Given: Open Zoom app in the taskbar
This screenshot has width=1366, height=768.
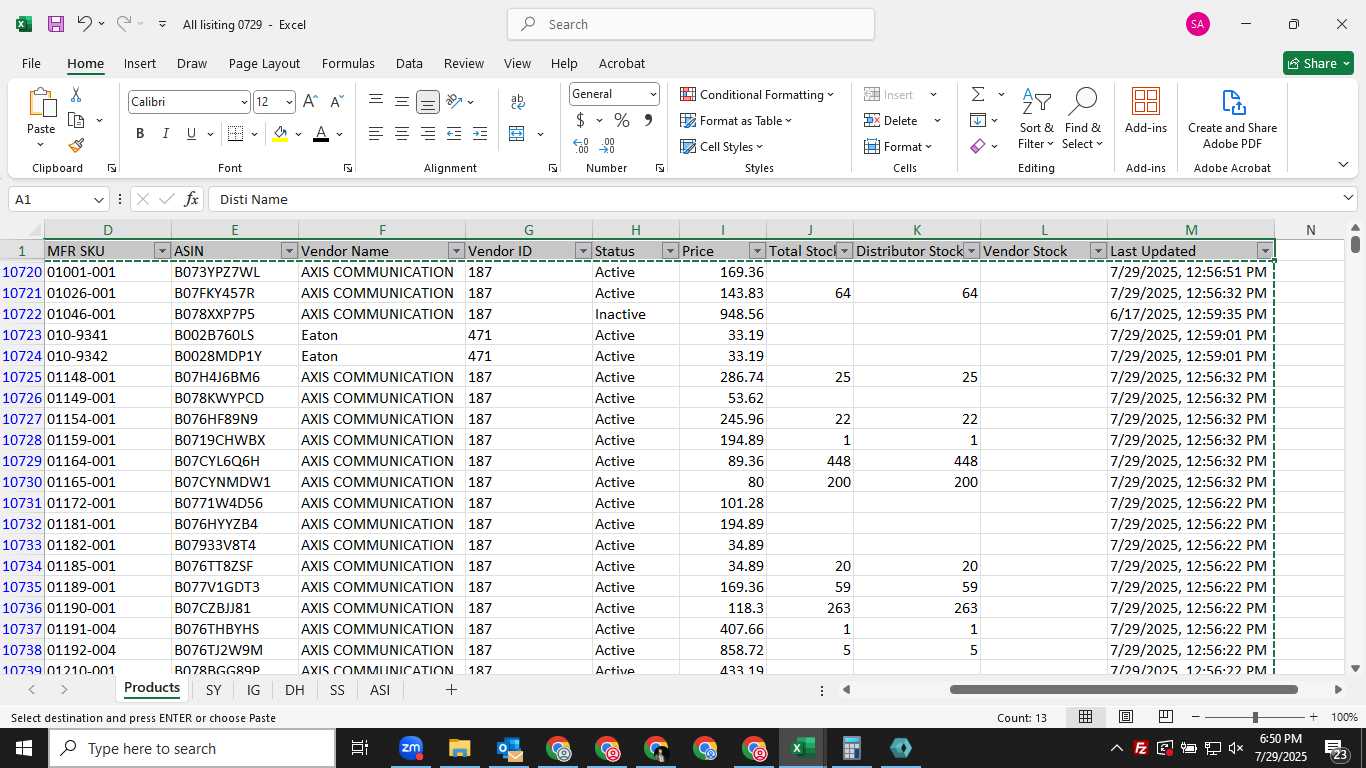Looking at the screenshot, I should (x=411, y=748).
